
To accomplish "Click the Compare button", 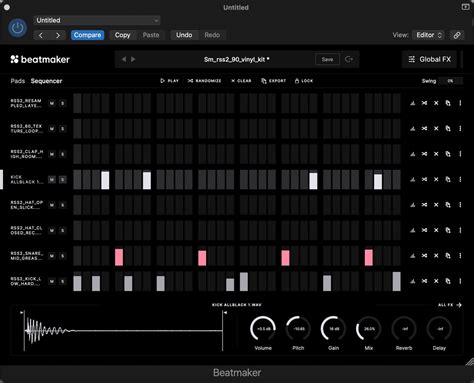I will pos(87,35).
